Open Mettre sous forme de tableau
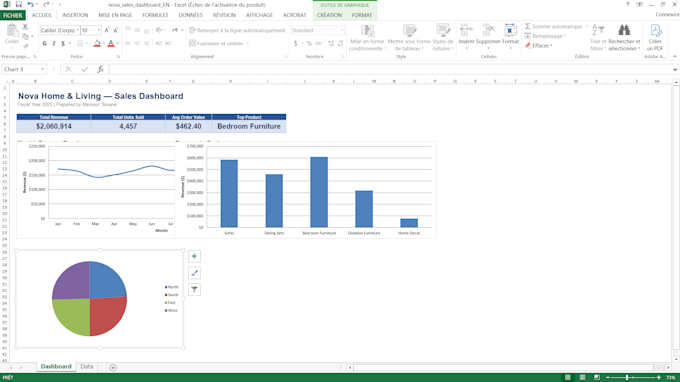 click(x=409, y=37)
